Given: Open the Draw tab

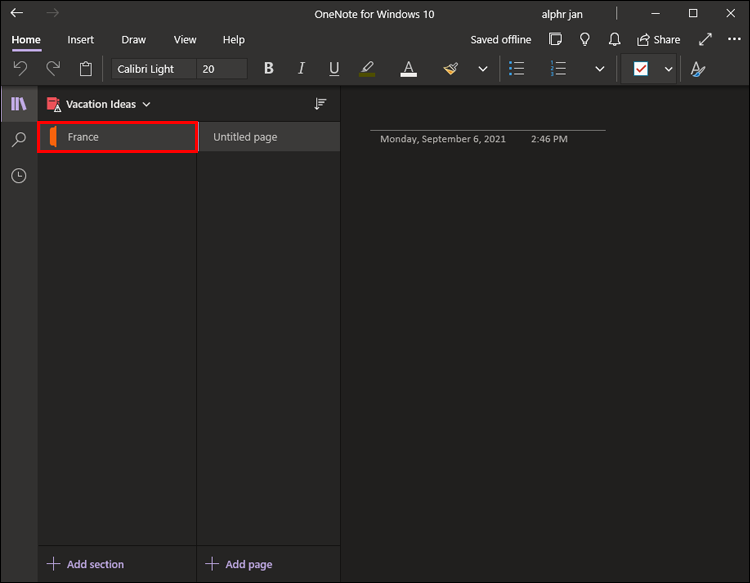Looking at the screenshot, I should (133, 40).
